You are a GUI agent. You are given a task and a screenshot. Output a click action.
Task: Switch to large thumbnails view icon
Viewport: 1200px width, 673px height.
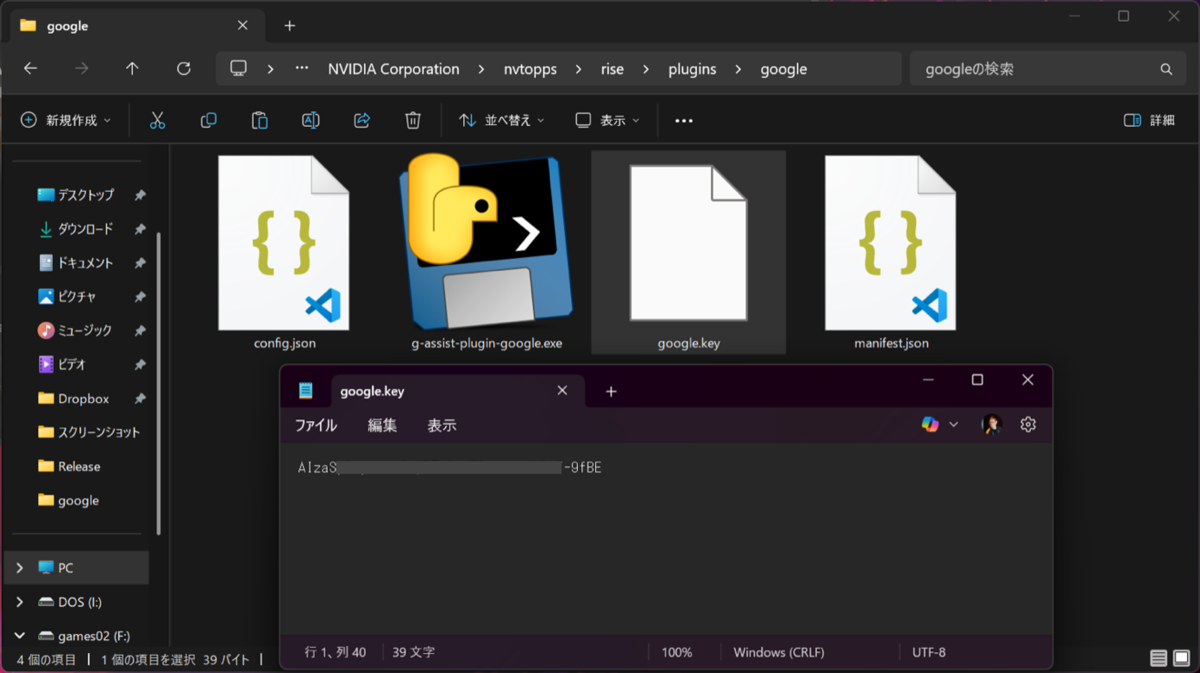click(1183, 658)
